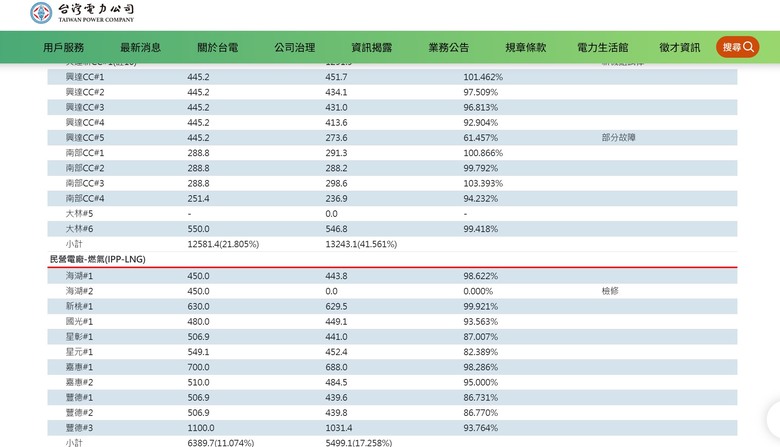
Task: Open the 公司治理 menu
Action: click(x=294, y=47)
